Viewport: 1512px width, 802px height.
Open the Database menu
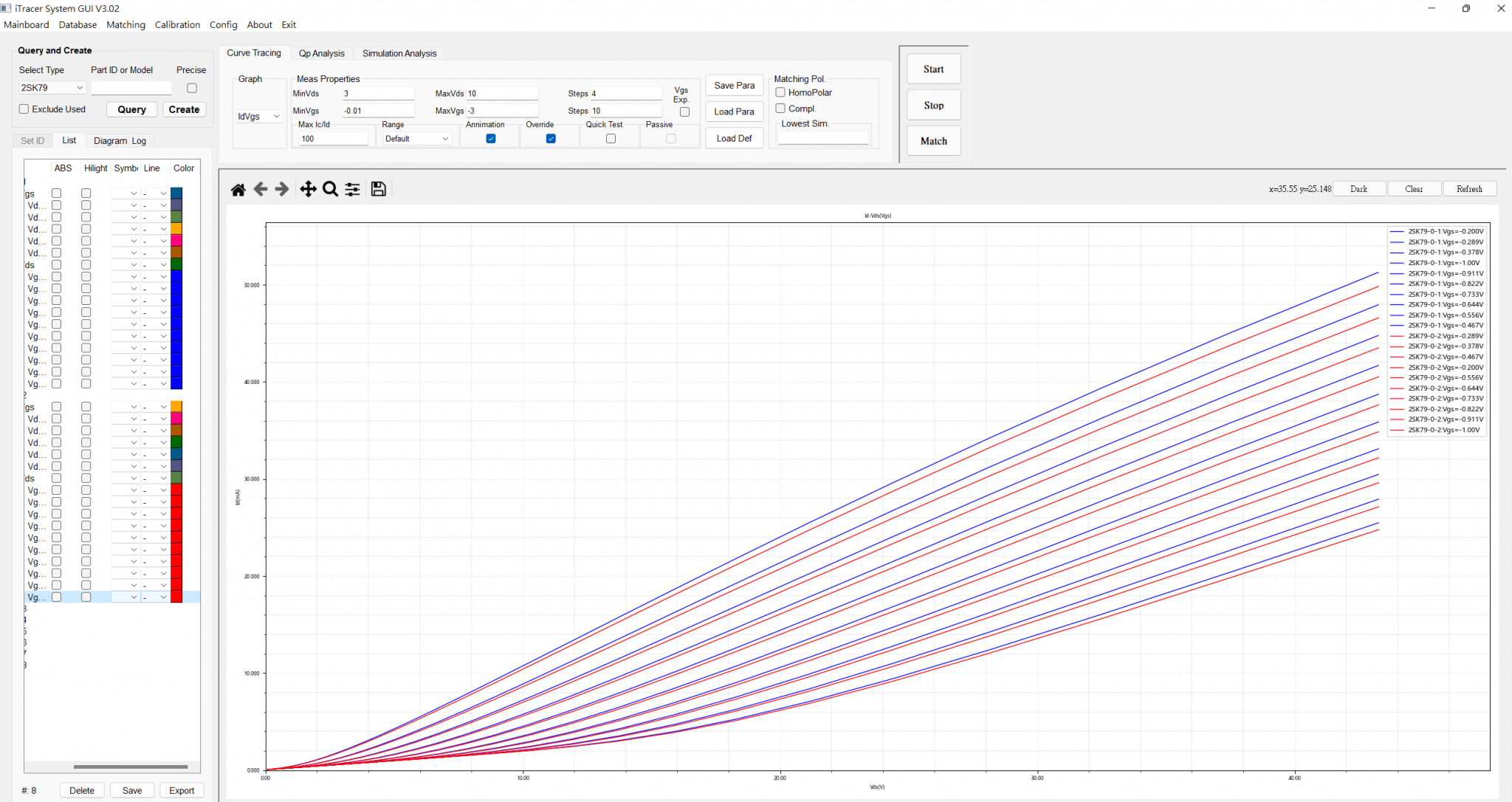pos(78,24)
